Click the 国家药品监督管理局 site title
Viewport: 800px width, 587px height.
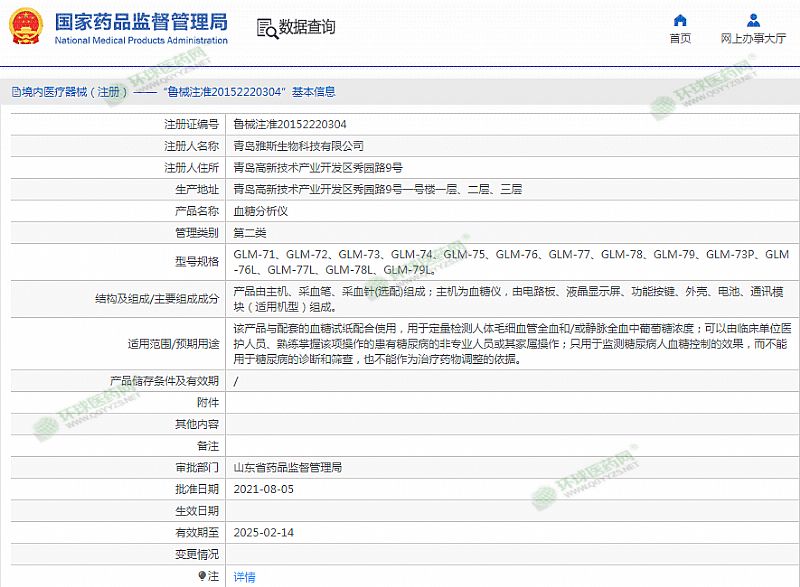[140, 22]
